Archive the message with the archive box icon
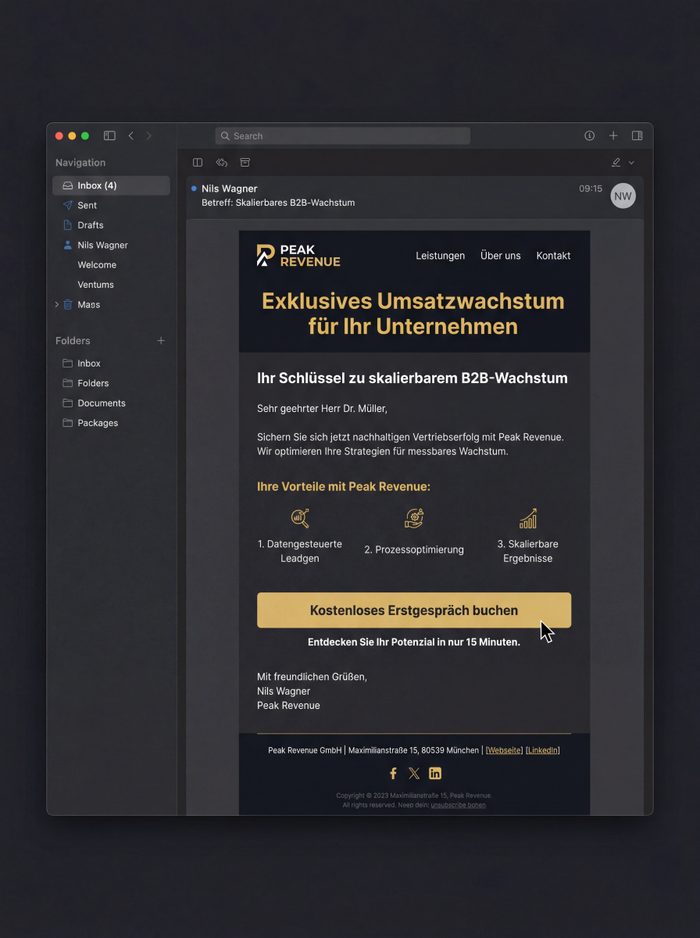 (245, 162)
